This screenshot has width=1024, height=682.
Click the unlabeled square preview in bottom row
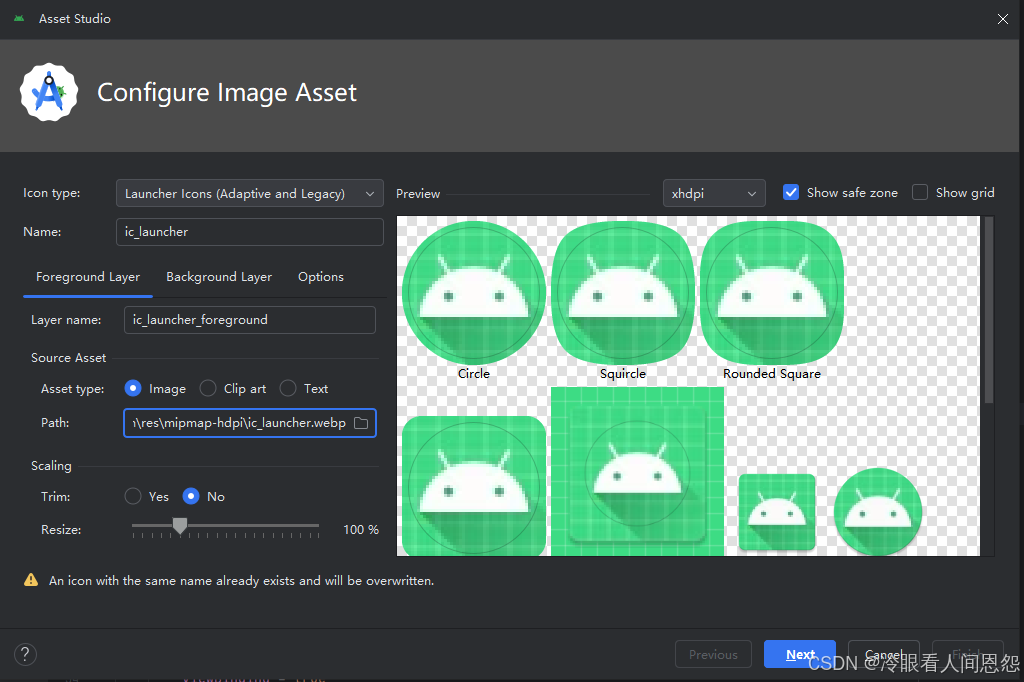pyautogui.click(x=473, y=486)
